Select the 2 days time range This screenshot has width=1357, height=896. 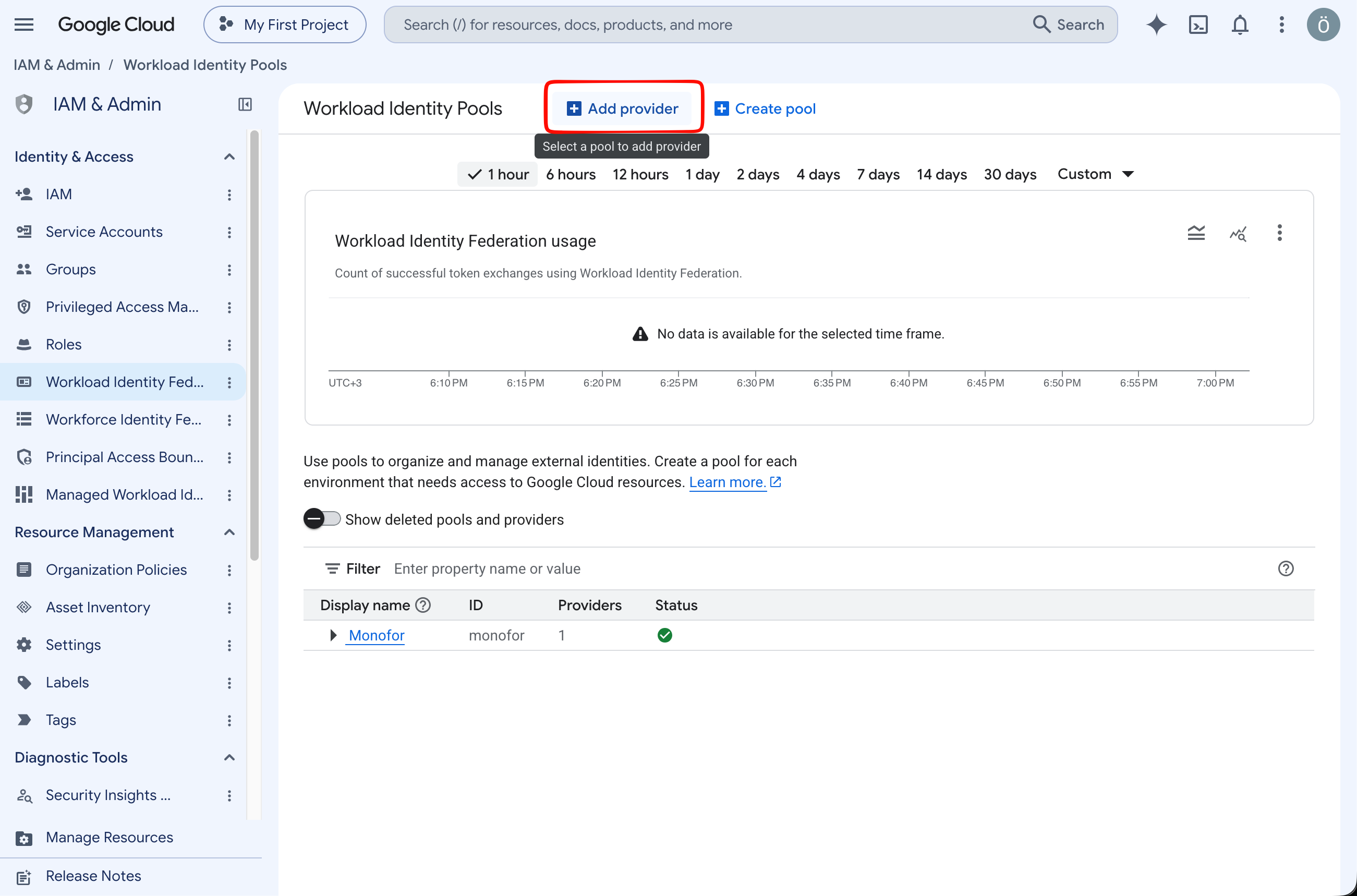[758, 174]
